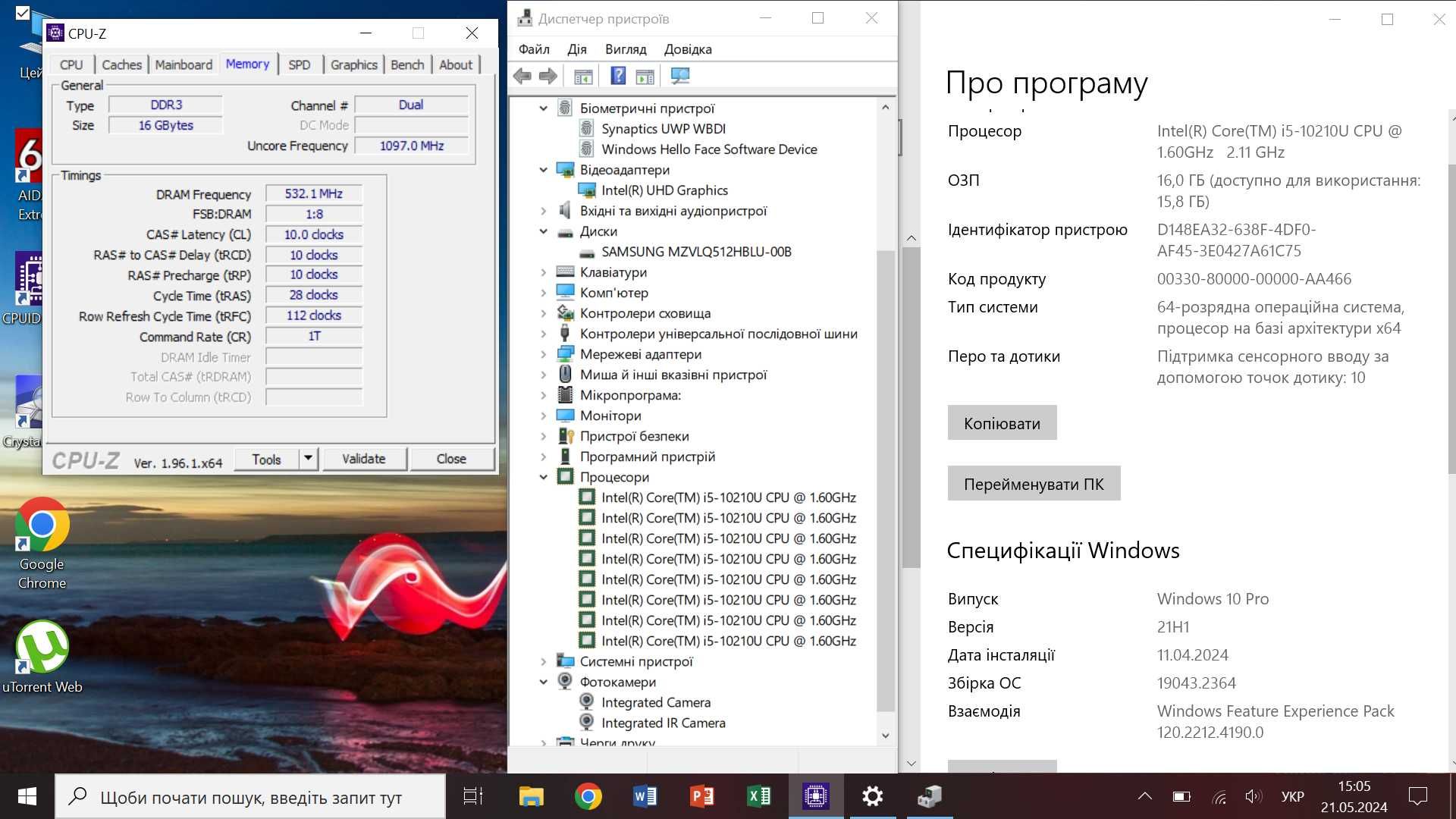Open the Bench tab in CPU-Z

coord(407,65)
